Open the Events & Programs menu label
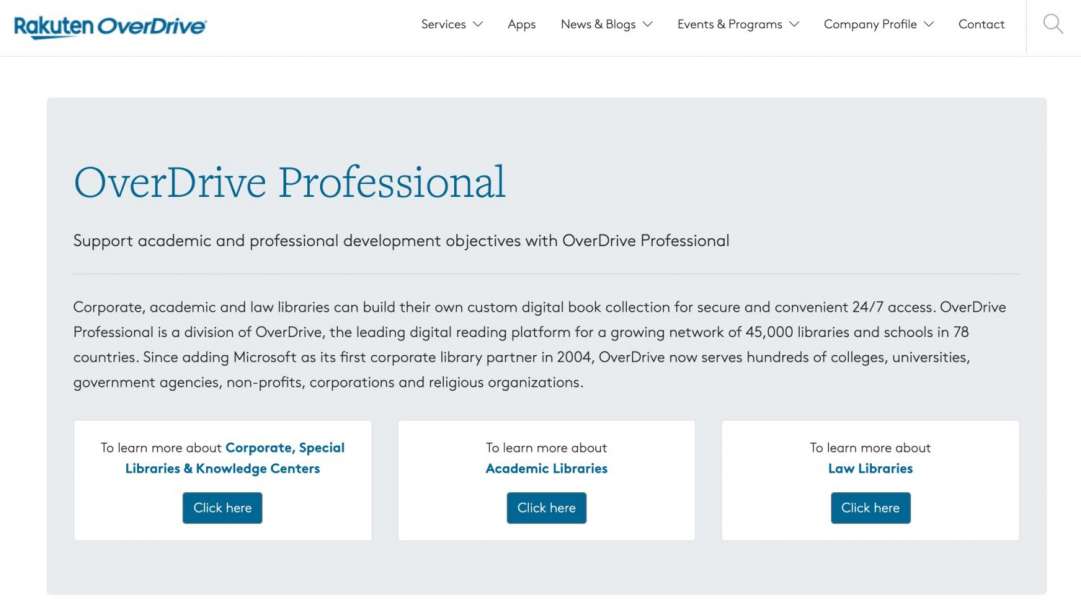The height and width of the screenshot is (614, 1081). pos(729,24)
